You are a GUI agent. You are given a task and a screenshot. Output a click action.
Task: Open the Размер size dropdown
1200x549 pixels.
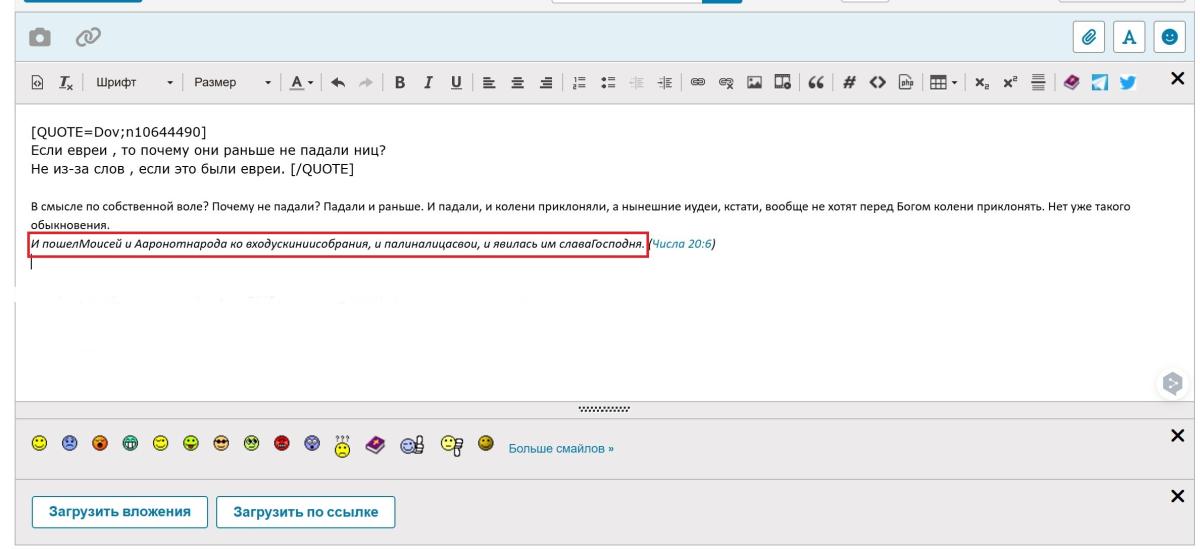[x=231, y=82]
